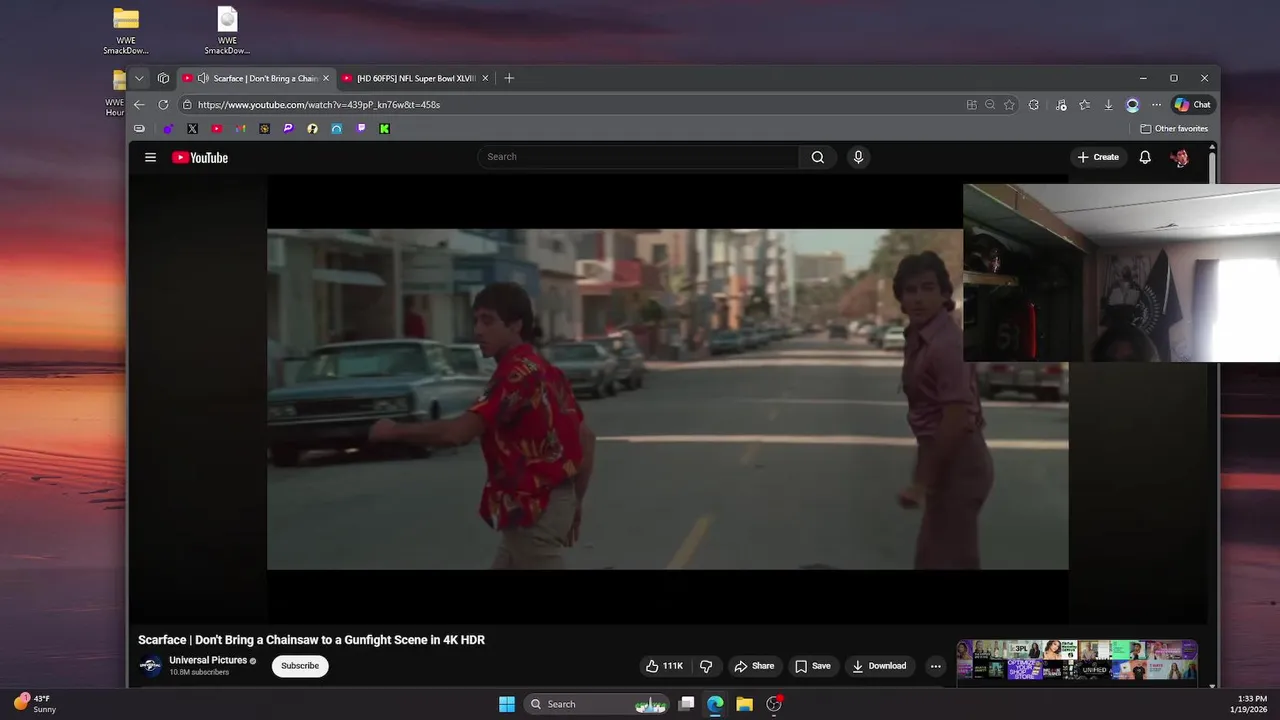Save the video to a playlist

coord(812,666)
